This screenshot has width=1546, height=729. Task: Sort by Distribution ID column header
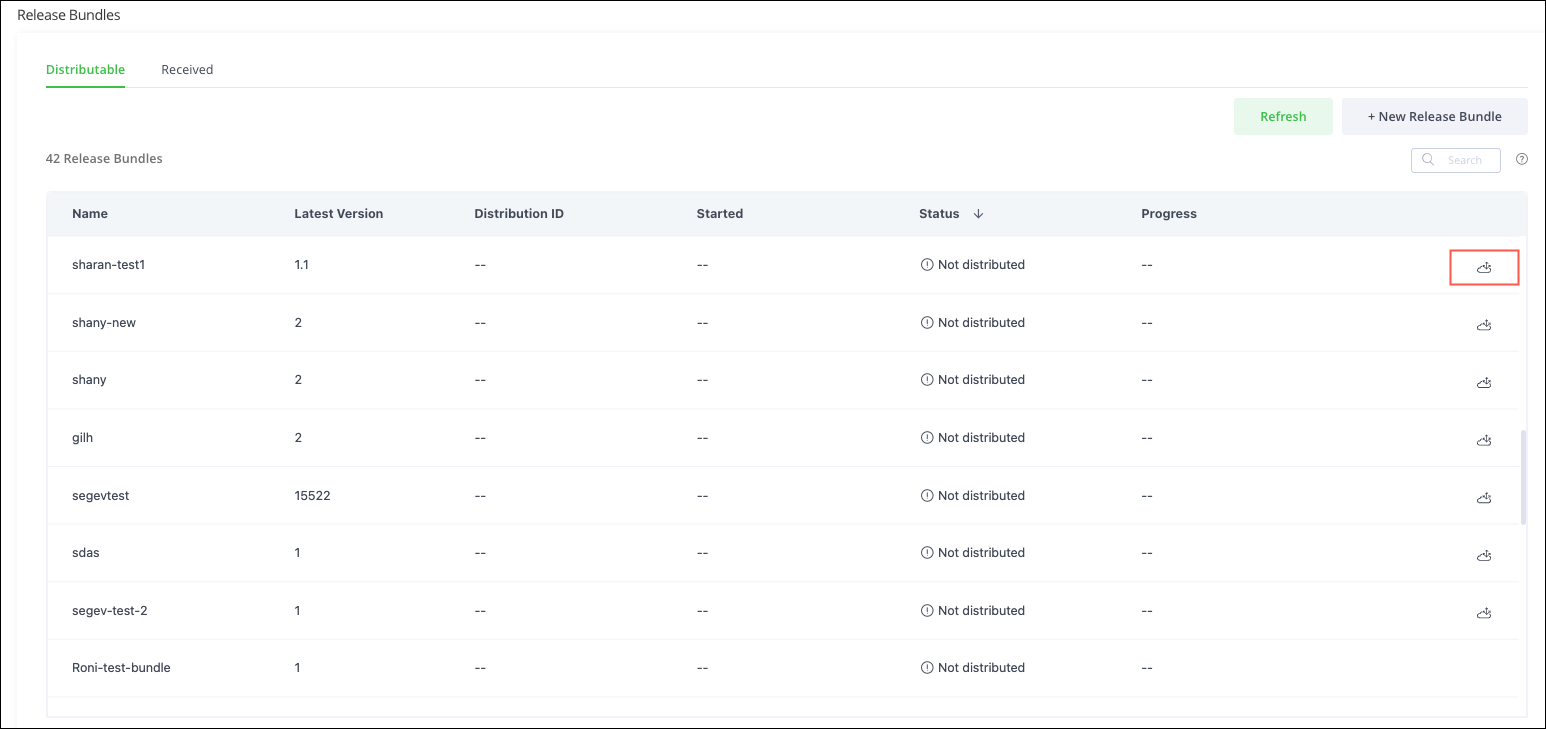tap(519, 214)
